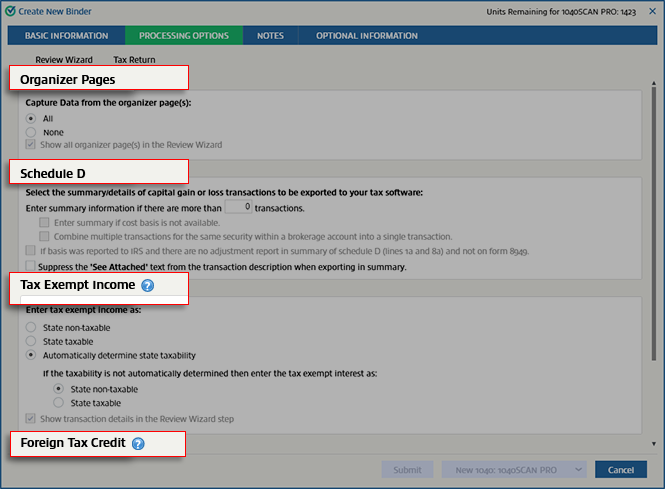The height and width of the screenshot is (489, 665).
Task: Choose 'Automatically determine state taxability' option
Action: pyautogui.click(x=32, y=355)
